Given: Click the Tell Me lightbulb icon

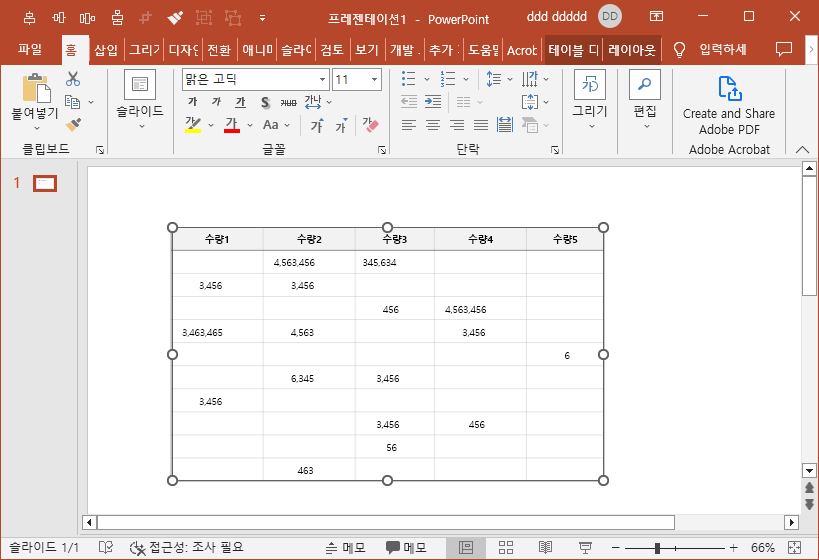Looking at the screenshot, I should click(679, 50).
